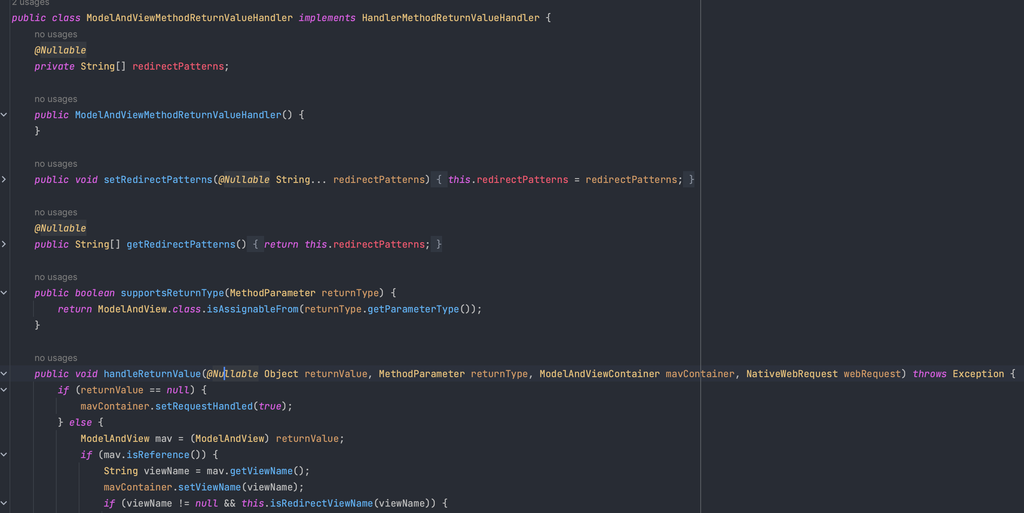Image resolution: width=1024 pixels, height=513 pixels.
Task: Unfold the '{ this.redirectPatterns = redirectPatterns; }' placeholder
Action: (565, 179)
